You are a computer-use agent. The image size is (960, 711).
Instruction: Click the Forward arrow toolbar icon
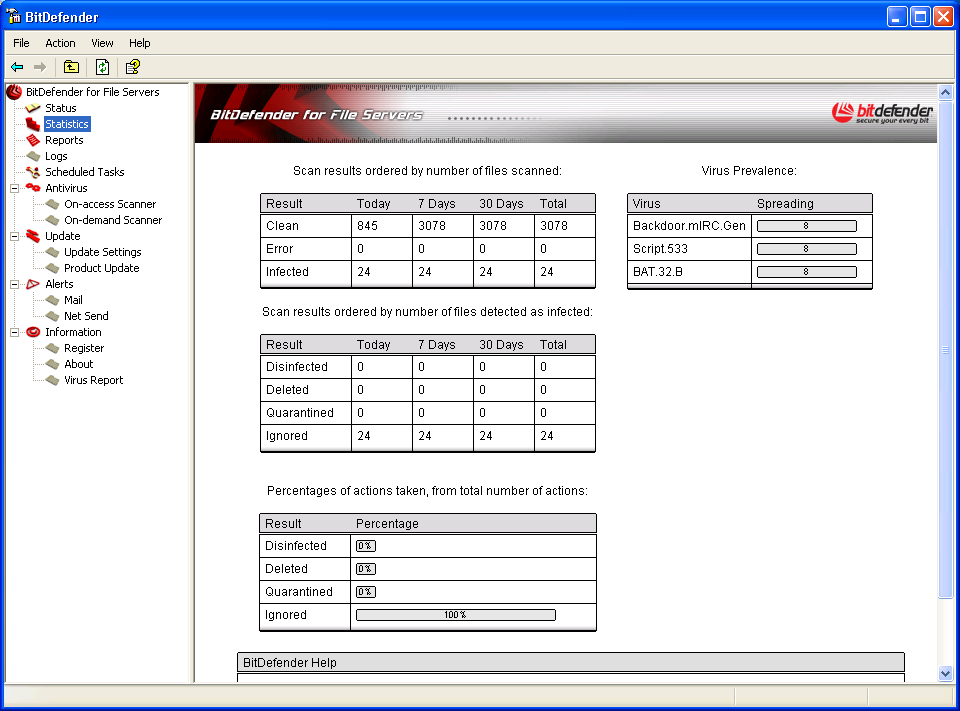(x=40, y=67)
